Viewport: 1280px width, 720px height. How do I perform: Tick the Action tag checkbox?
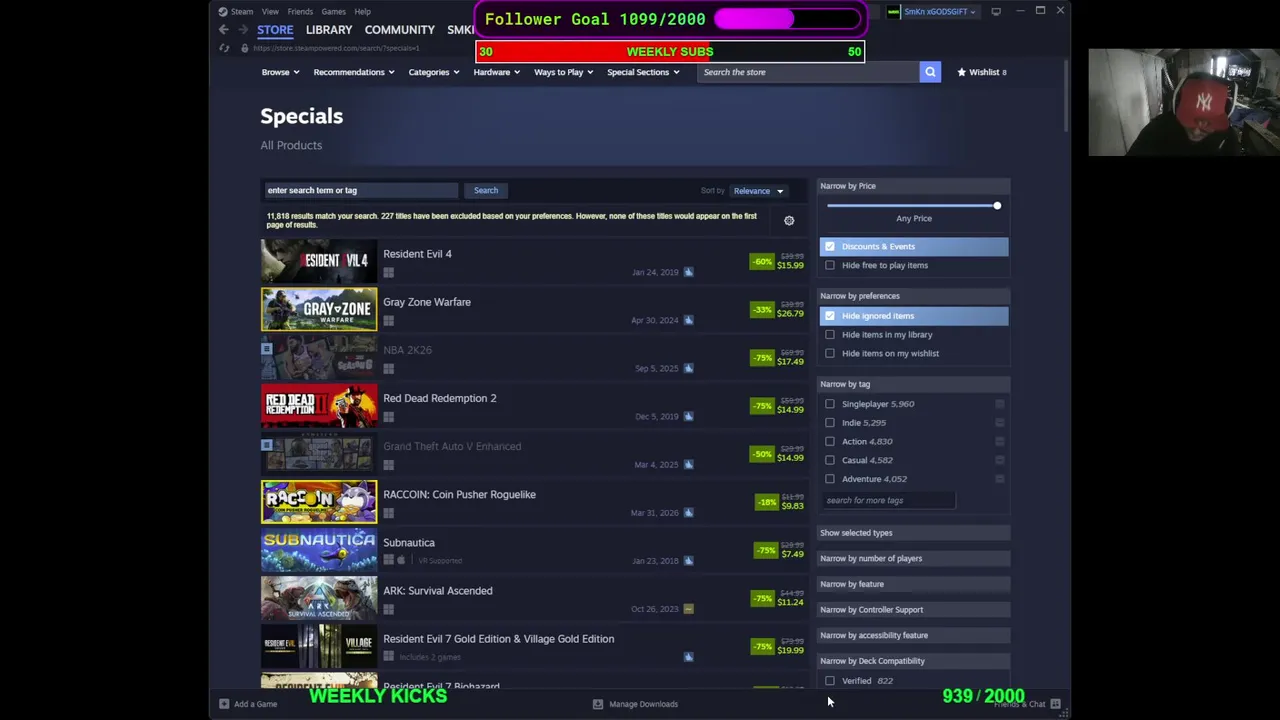(x=830, y=441)
